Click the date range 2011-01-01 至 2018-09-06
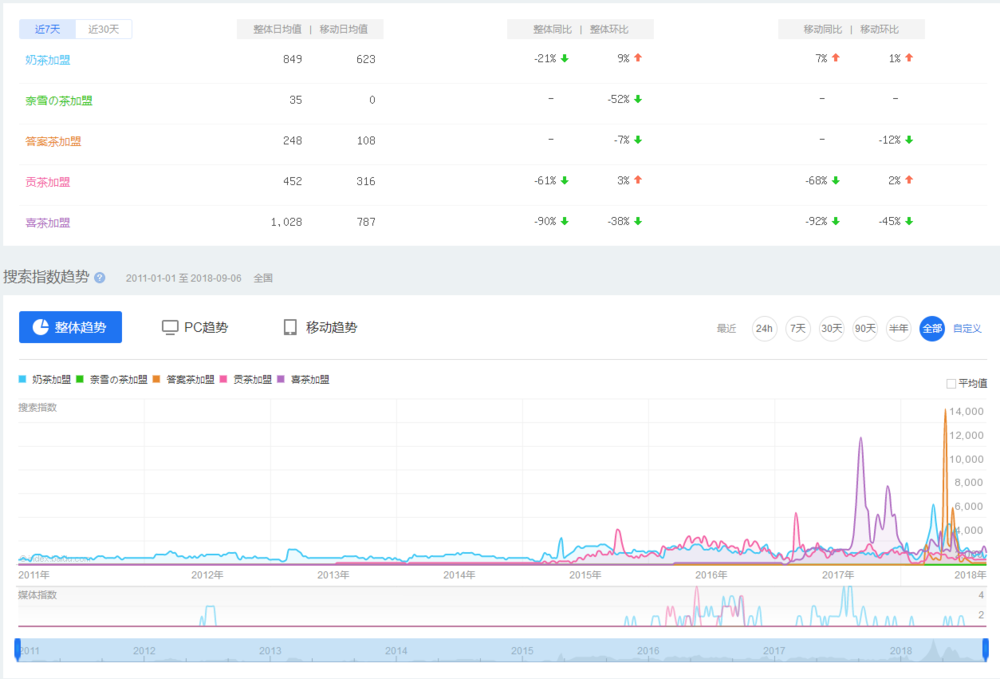Viewport: 1000px width, 679px height. (184, 278)
